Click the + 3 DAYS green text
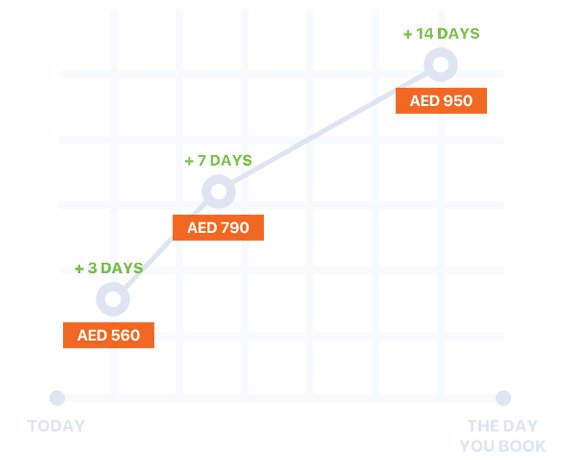This screenshot has width=574, height=460. pyautogui.click(x=109, y=268)
